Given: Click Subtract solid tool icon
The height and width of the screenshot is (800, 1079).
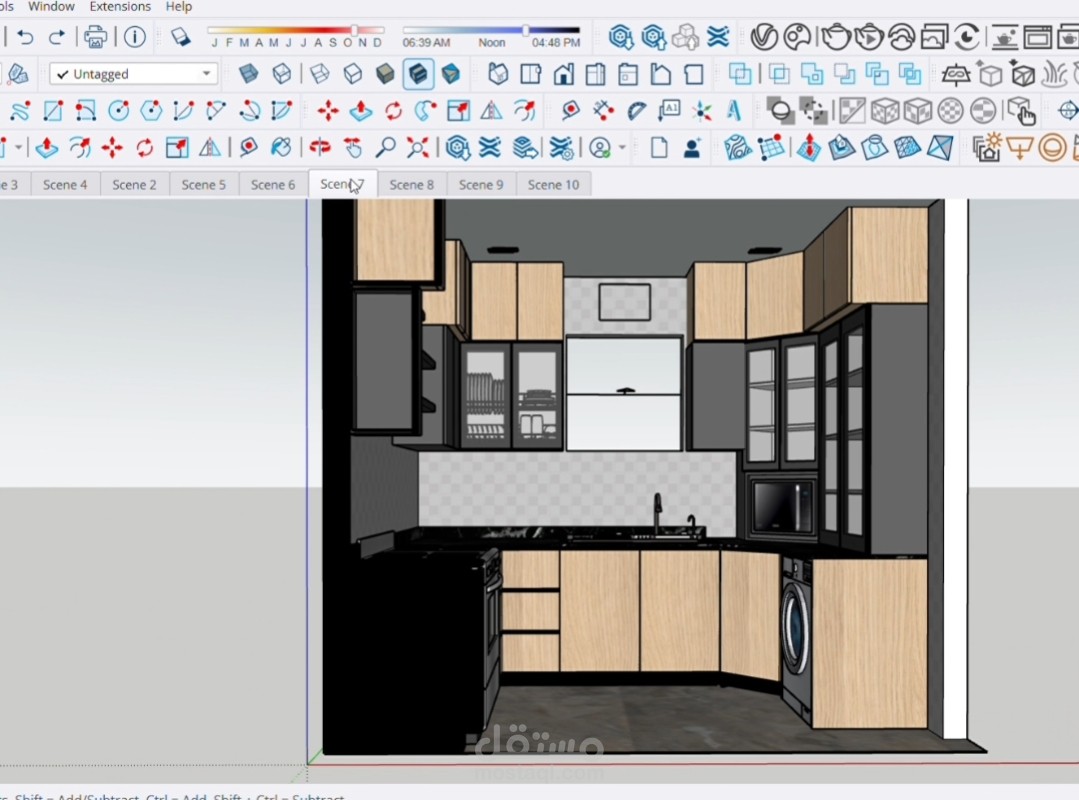Looking at the screenshot, I should coord(844,74).
